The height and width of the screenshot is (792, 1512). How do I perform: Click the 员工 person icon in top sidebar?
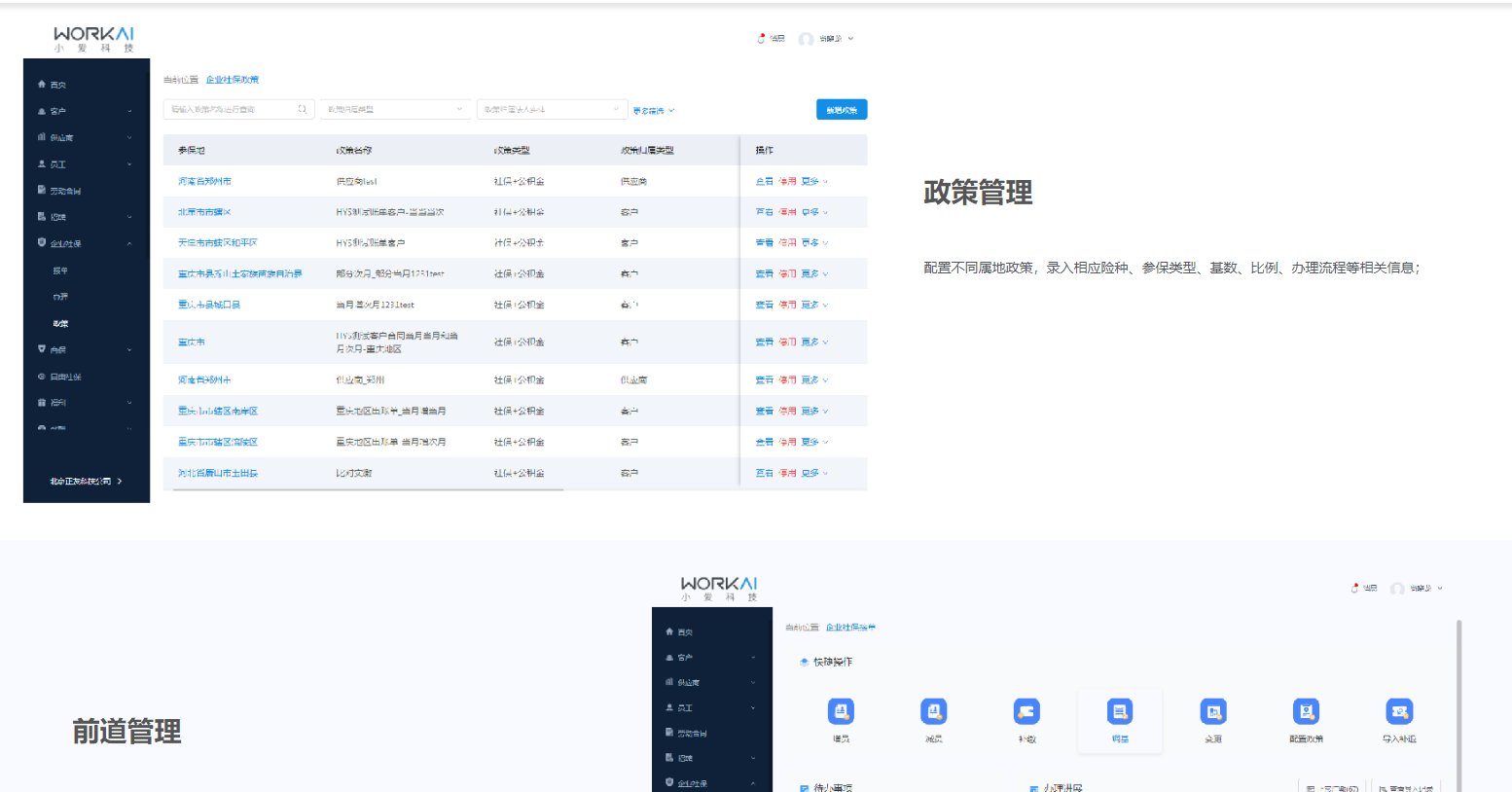click(x=42, y=163)
